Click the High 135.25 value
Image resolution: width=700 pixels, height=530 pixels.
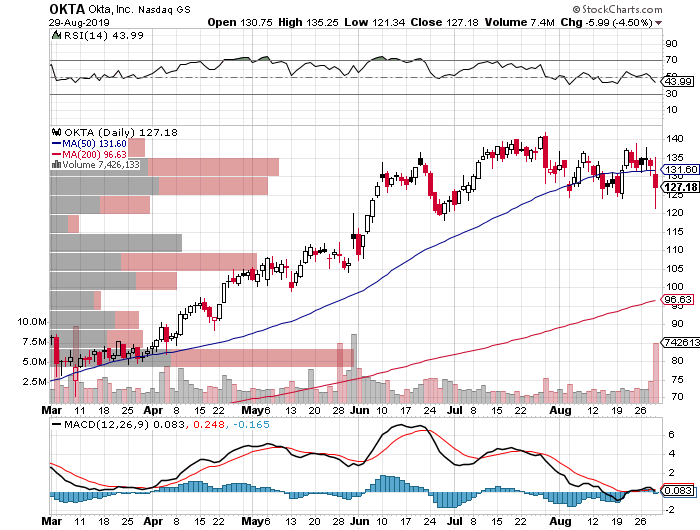pyautogui.click(x=308, y=22)
